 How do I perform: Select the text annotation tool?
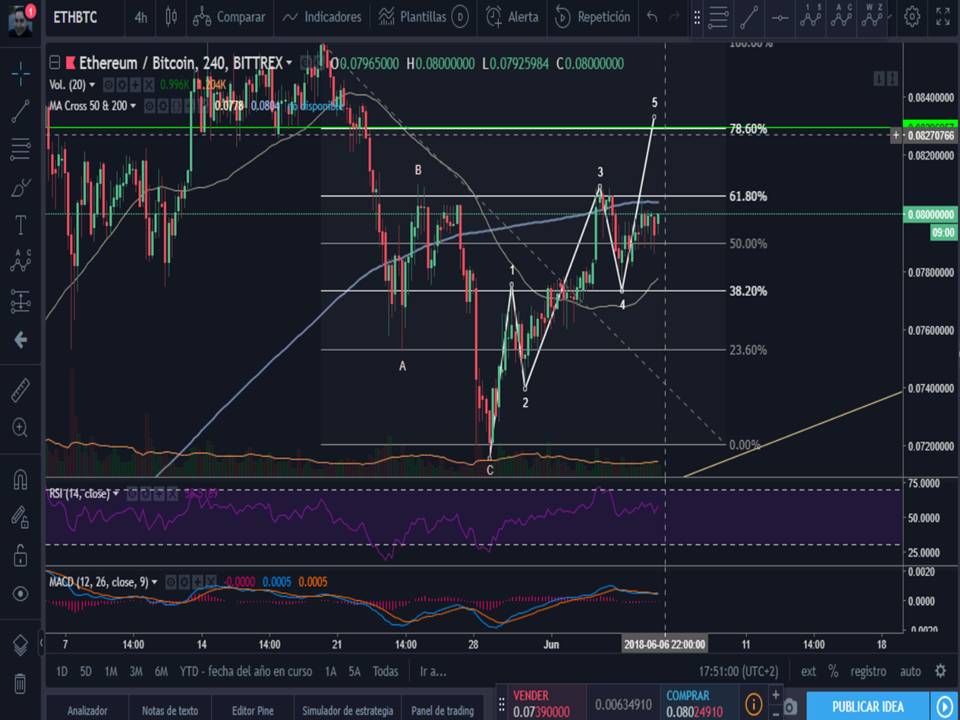(x=20, y=225)
